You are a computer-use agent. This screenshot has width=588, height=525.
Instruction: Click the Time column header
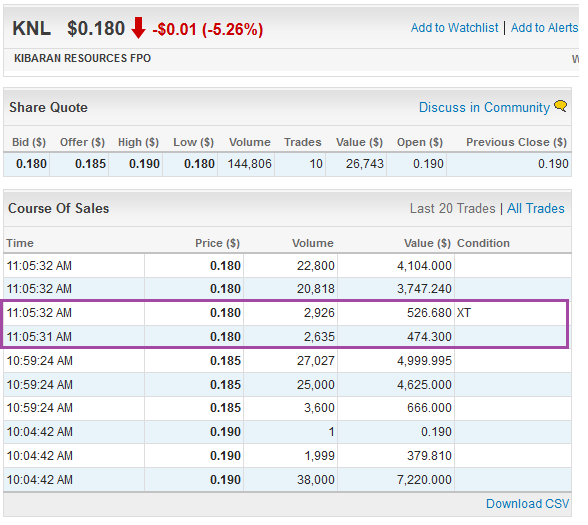20,243
